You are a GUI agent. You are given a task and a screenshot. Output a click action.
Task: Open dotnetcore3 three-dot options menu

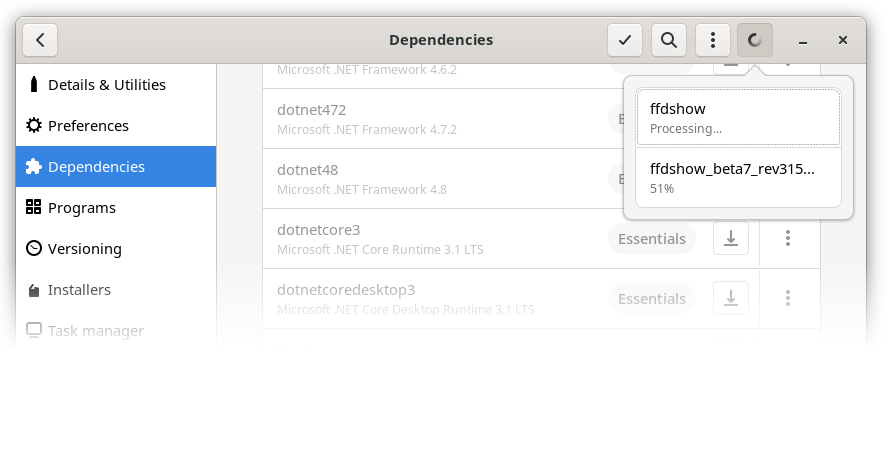click(x=788, y=238)
